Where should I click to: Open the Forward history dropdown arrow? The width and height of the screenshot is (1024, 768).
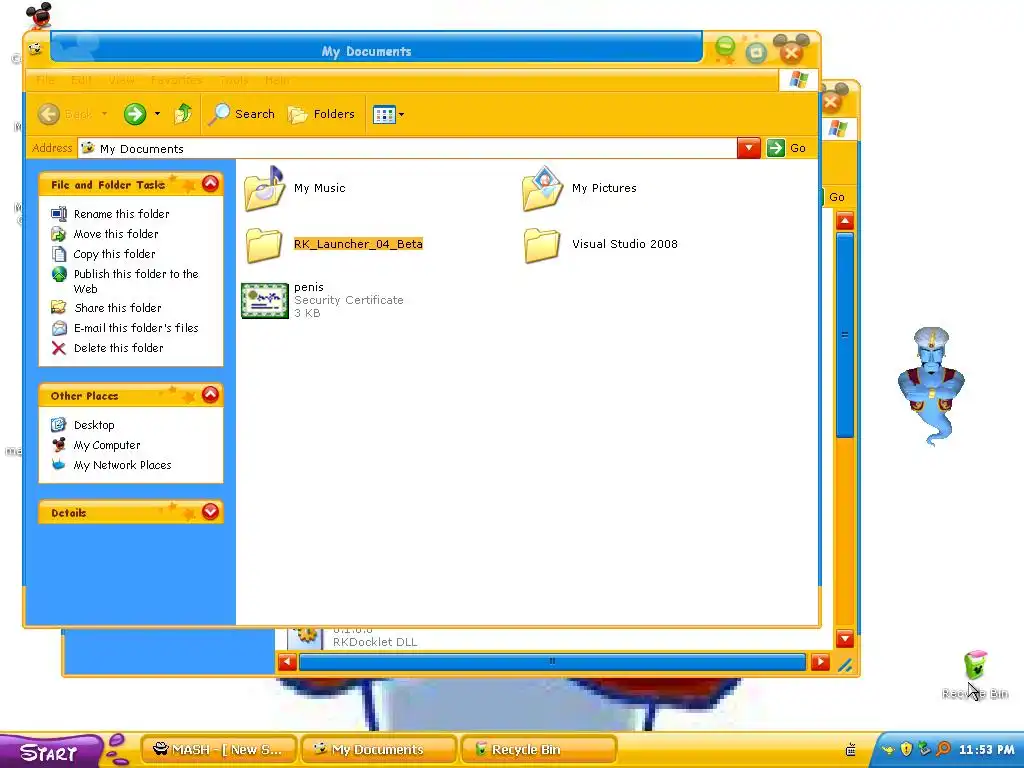point(157,114)
